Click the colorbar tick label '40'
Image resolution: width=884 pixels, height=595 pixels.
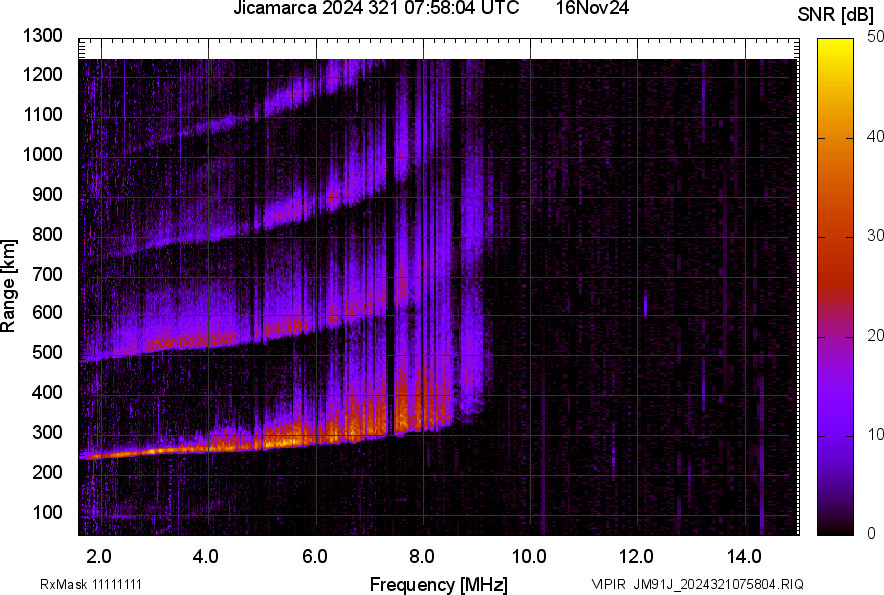(876, 136)
